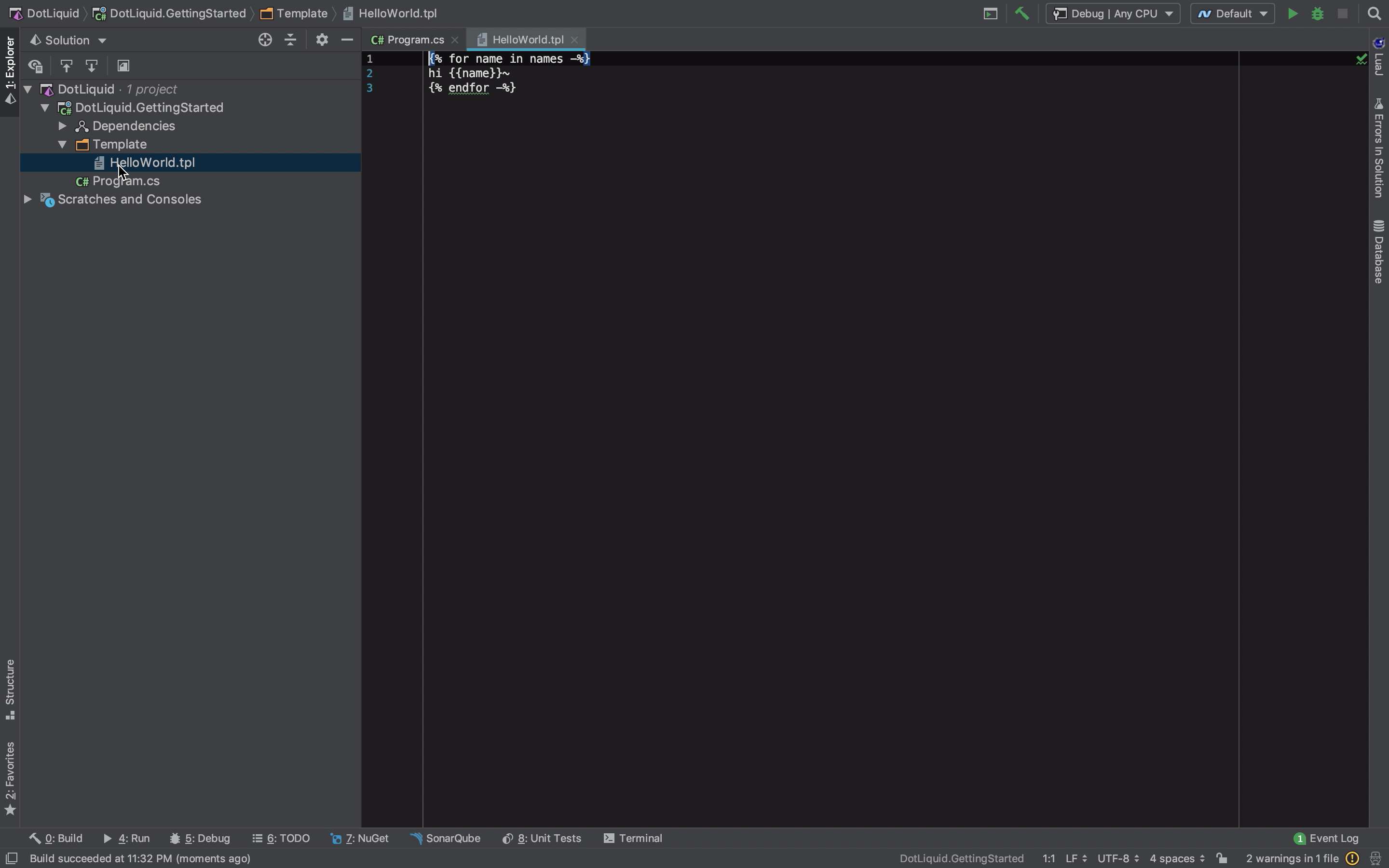1389x868 pixels.
Task: Click the first Solution toolbar icon
Action: pos(36,66)
